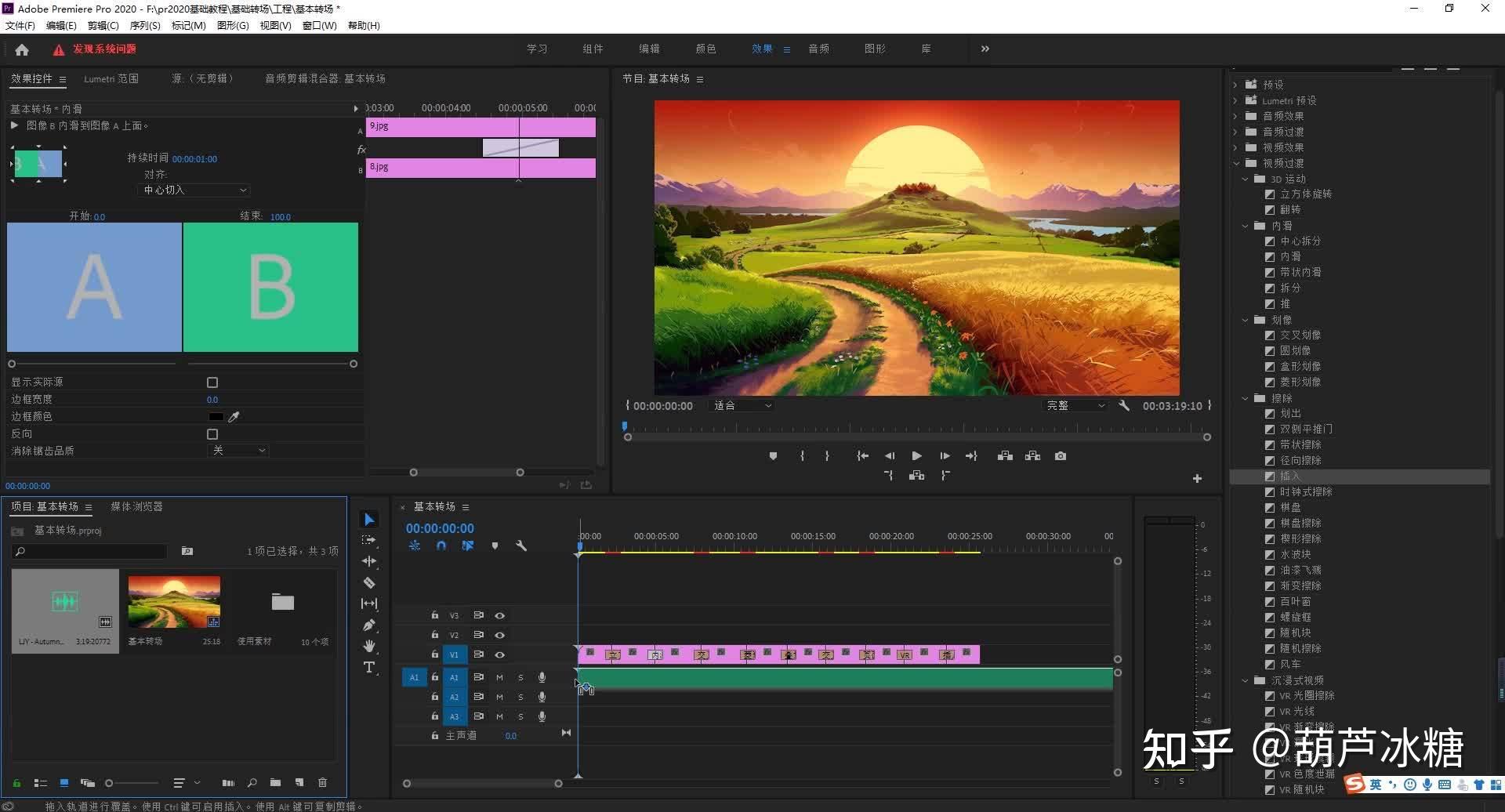Solo audio track A2
Image resolution: width=1505 pixels, height=812 pixels.
pyautogui.click(x=520, y=697)
